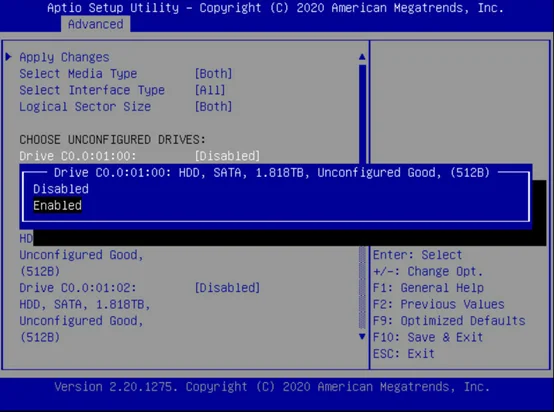The height and width of the screenshot is (412, 554).
Task: Open the Drive C0.0:01:00 Disabled value
Action: 228,156
